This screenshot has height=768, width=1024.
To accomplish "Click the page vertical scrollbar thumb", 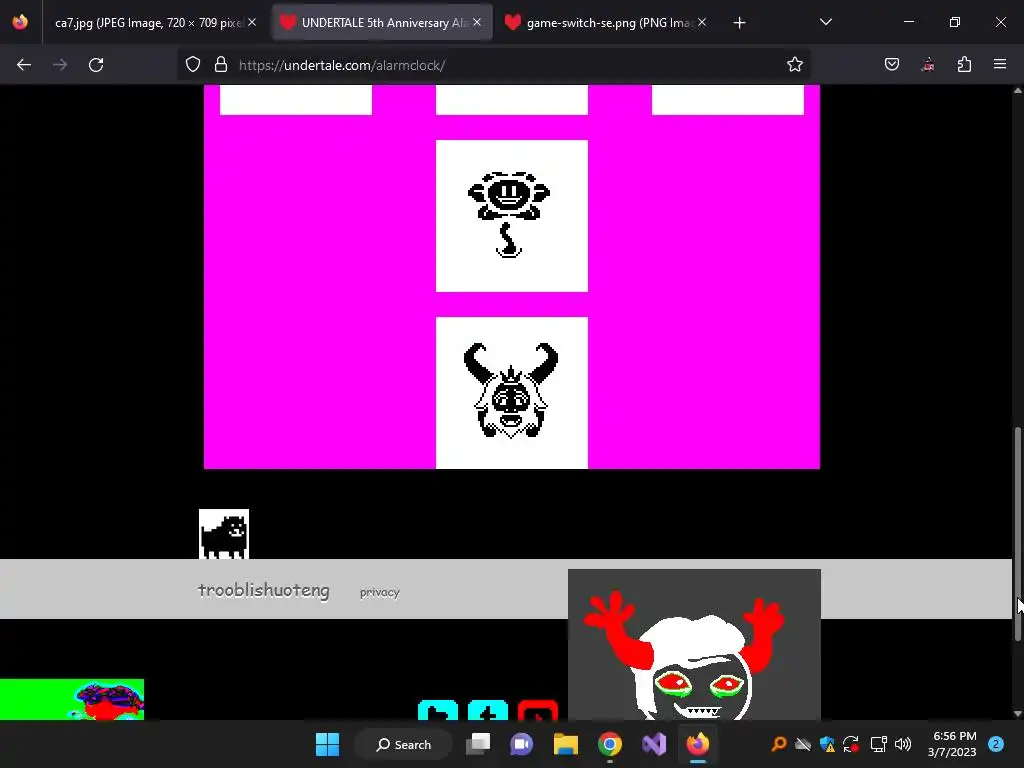I will (1017, 534).
